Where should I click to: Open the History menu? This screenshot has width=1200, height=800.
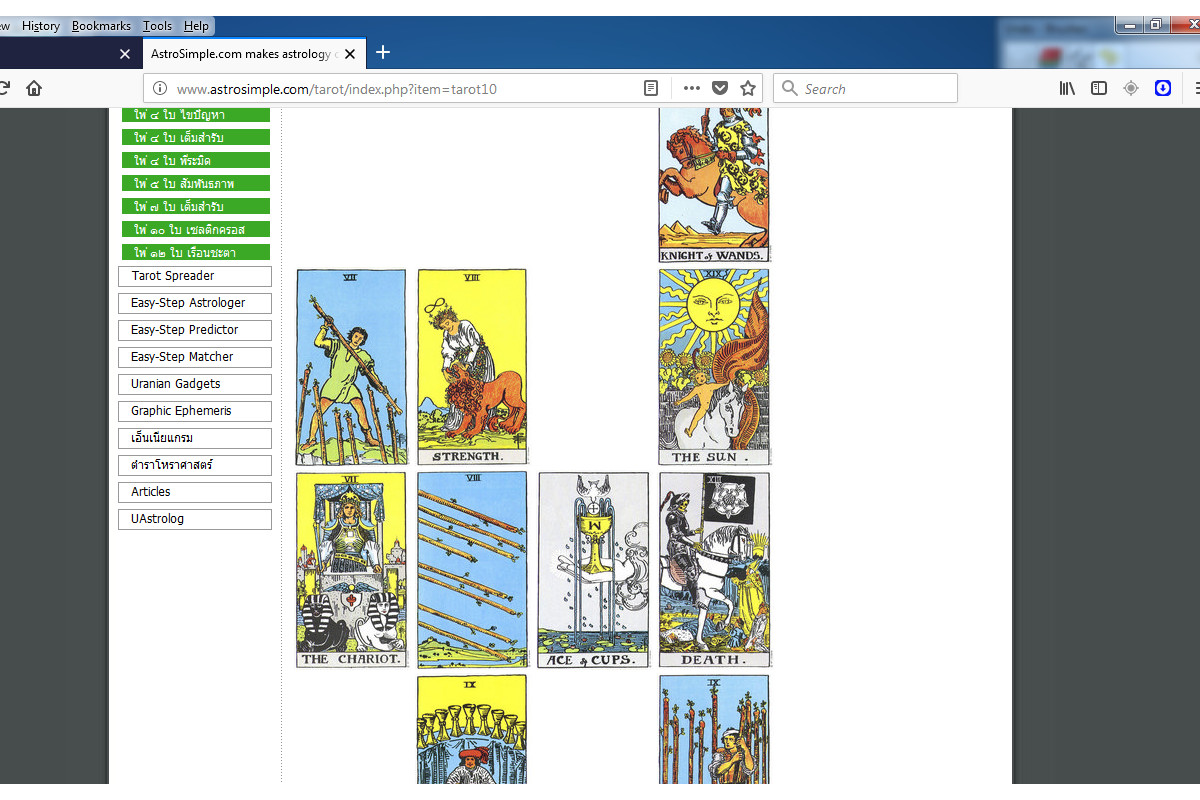(x=41, y=26)
